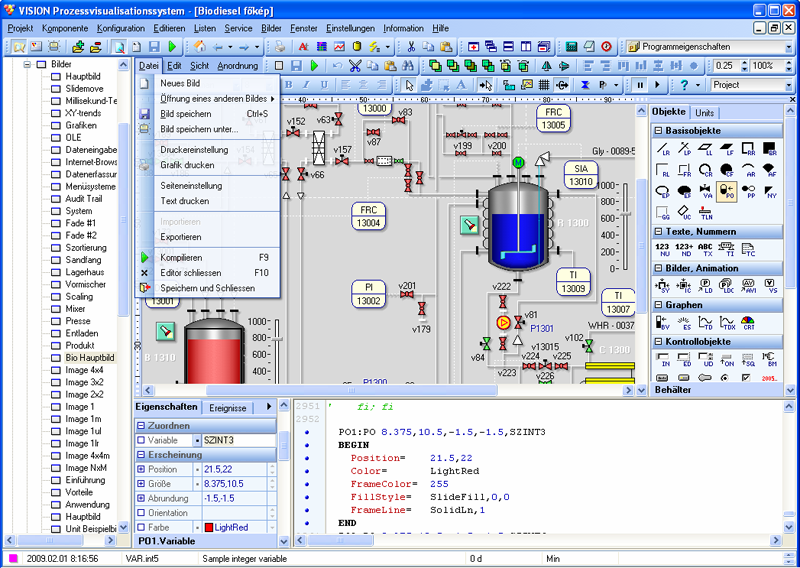Select Bio Hauptbild in the tree

point(90,357)
